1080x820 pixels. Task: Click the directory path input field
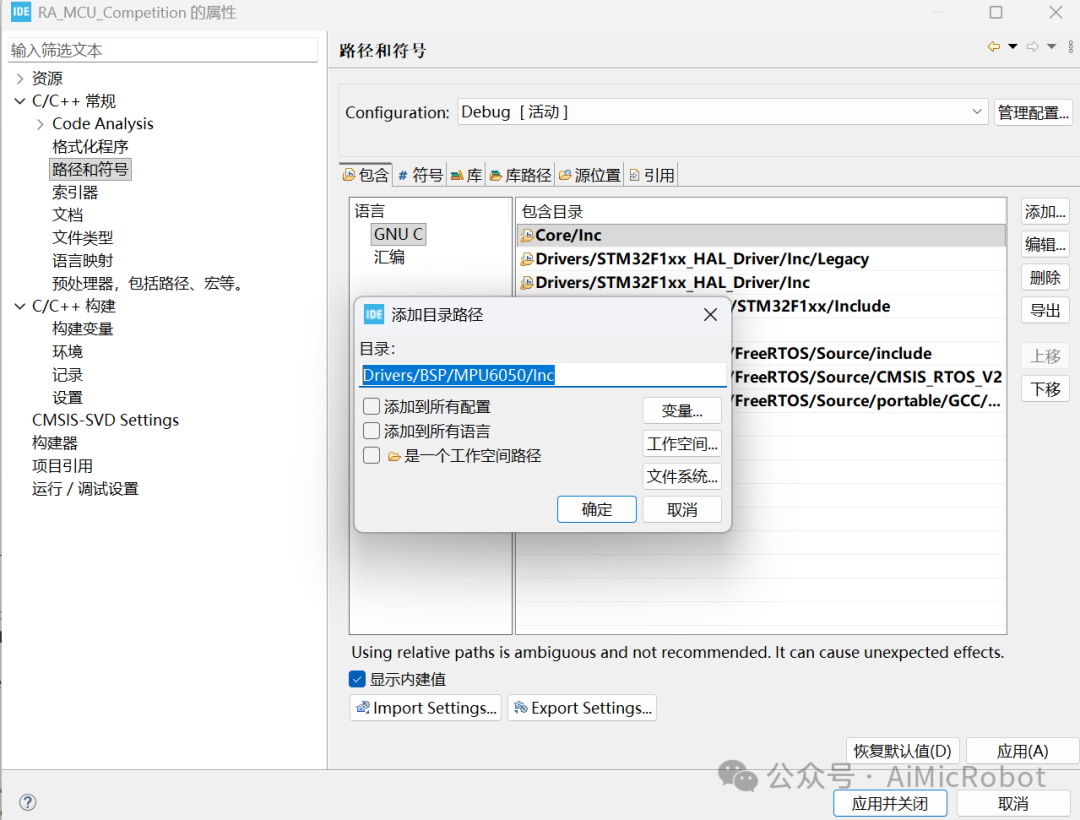pyautogui.click(x=543, y=375)
